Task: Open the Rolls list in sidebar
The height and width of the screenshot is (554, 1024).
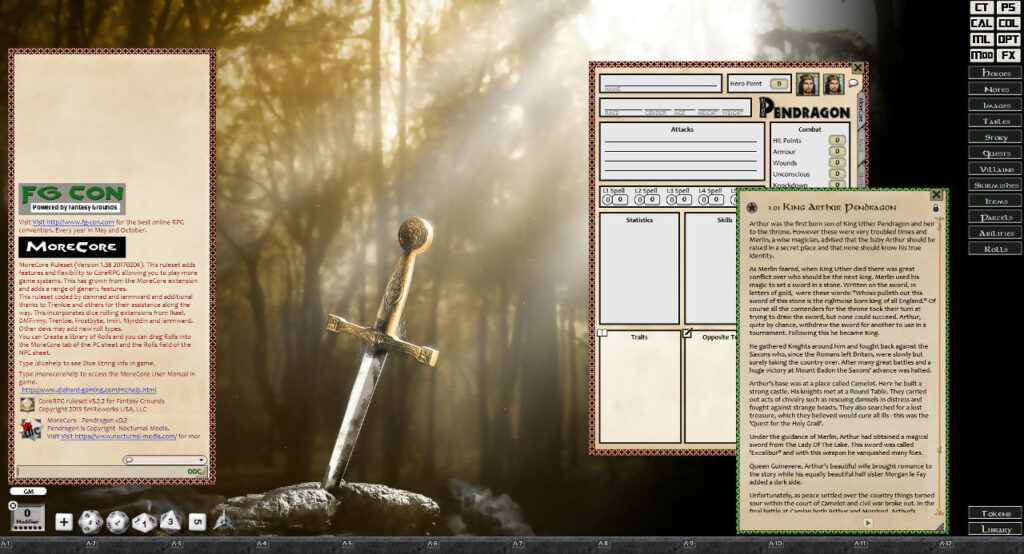Action: click(x=996, y=249)
